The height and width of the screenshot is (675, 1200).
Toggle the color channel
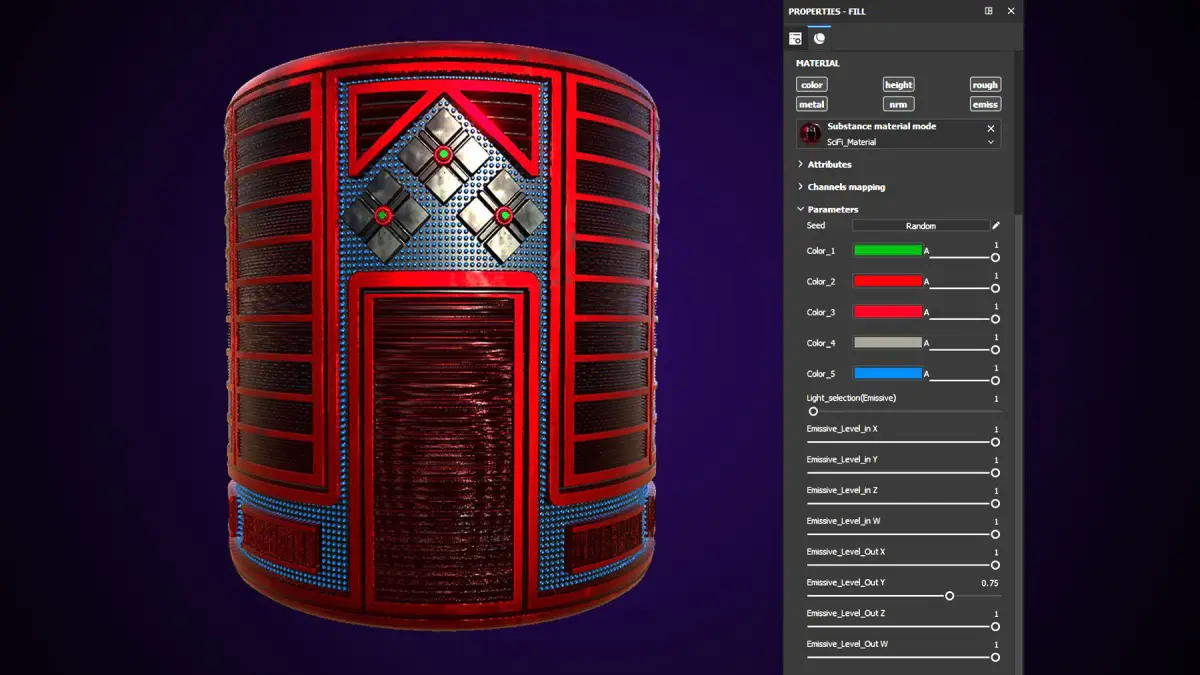(812, 85)
